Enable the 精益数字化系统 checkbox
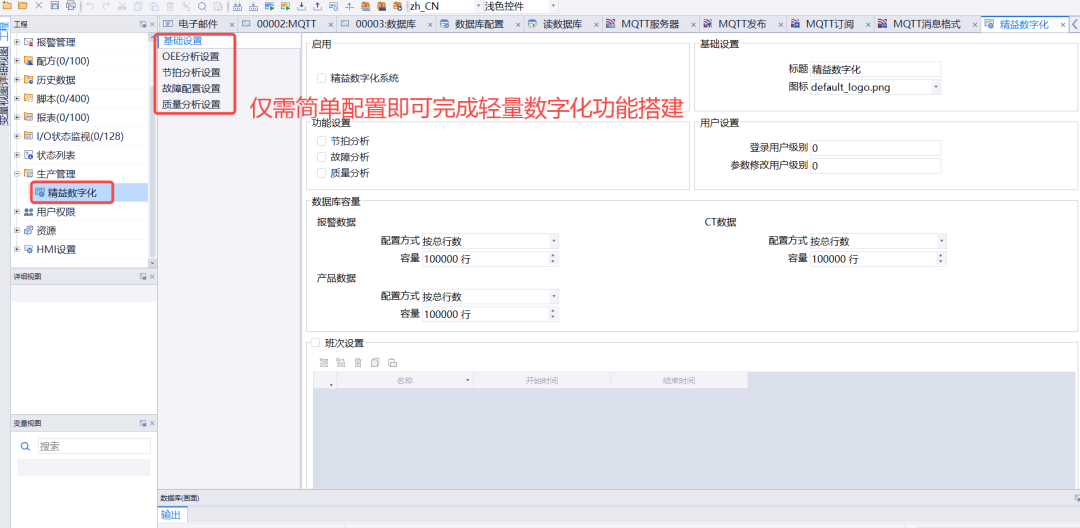The image size is (1080, 528). pyautogui.click(x=321, y=78)
